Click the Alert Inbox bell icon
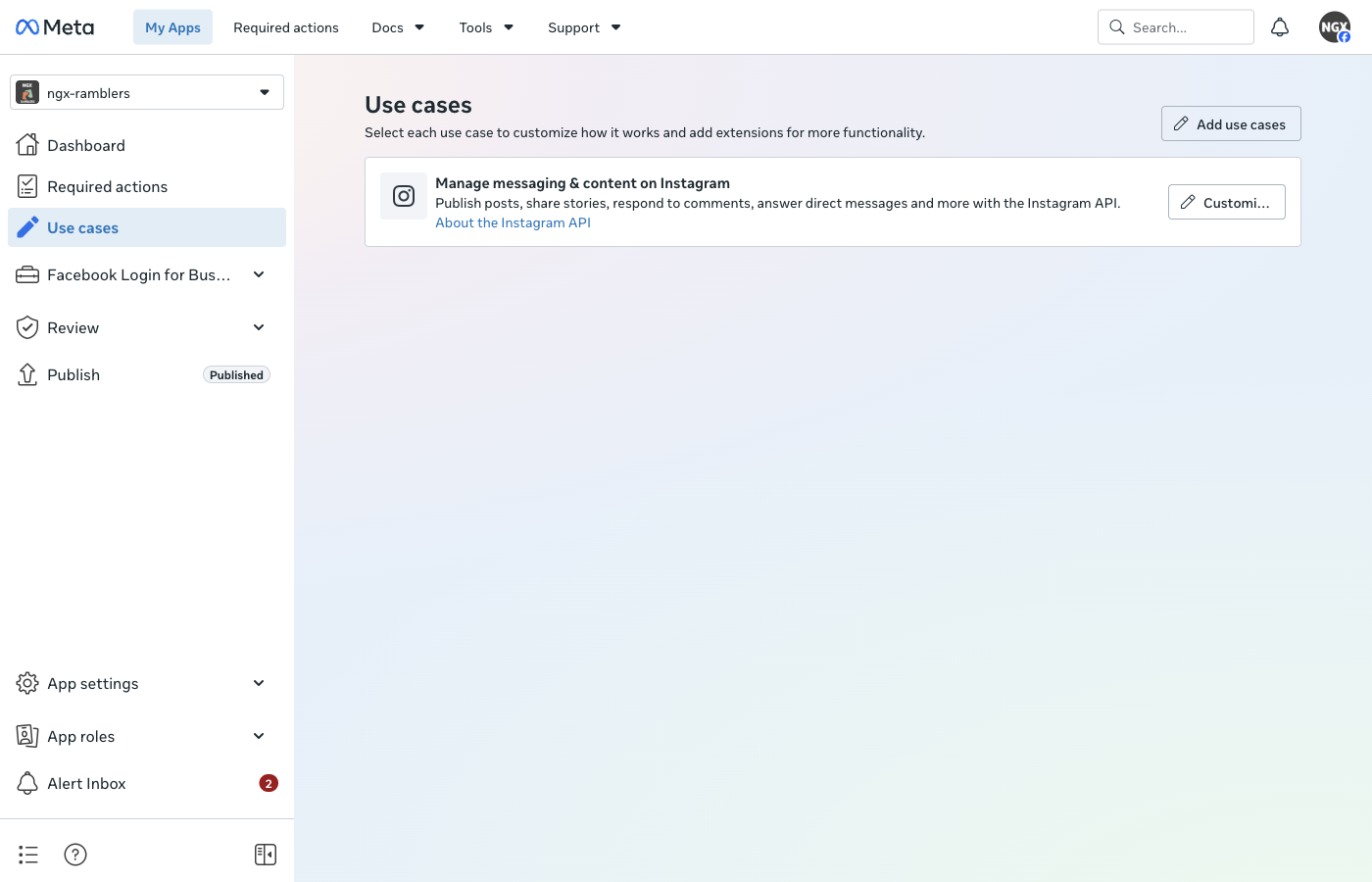This screenshot has height=882, width=1372. (x=27, y=783)
